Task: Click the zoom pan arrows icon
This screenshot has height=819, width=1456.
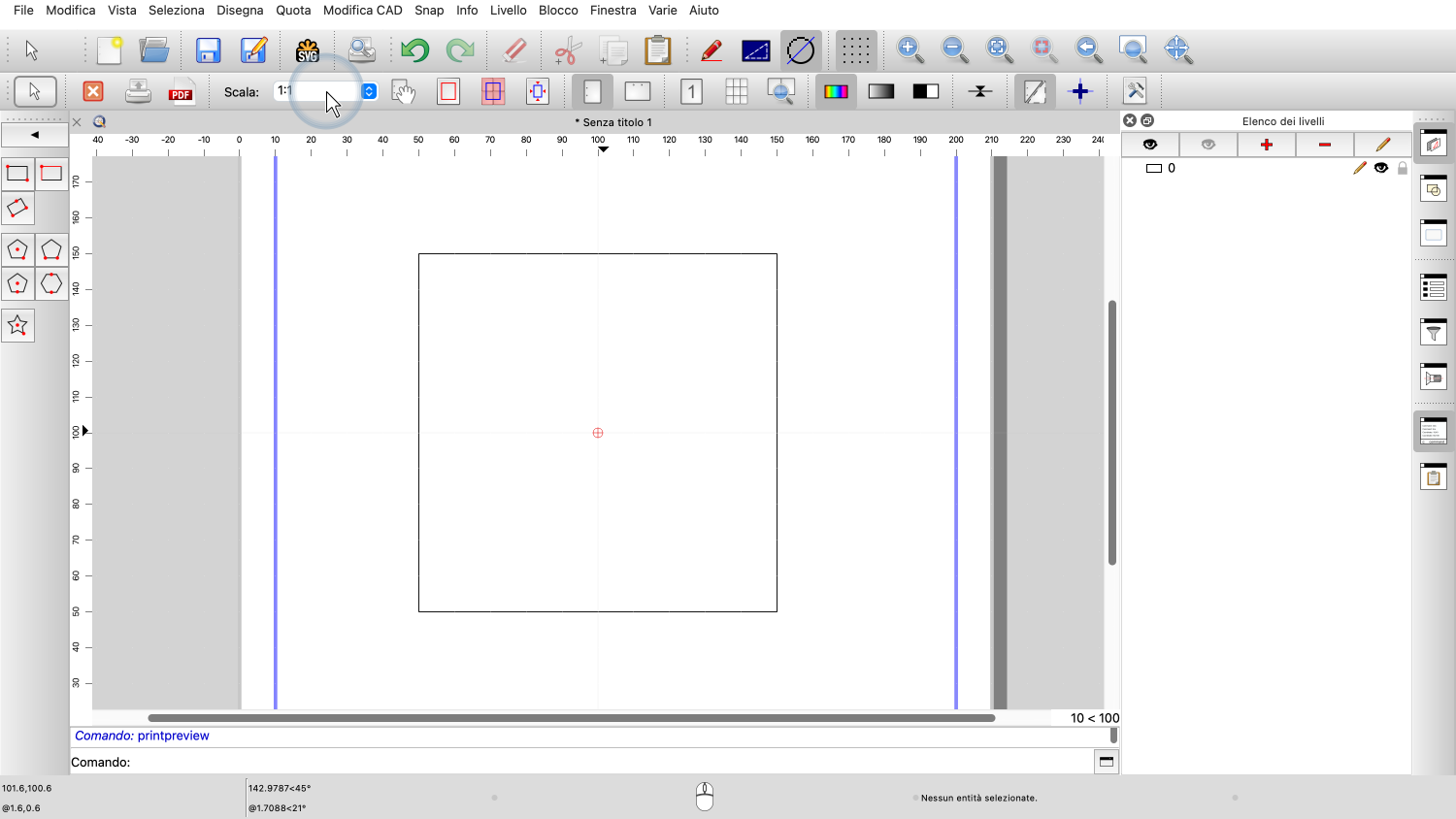Action: (1177, 49)
